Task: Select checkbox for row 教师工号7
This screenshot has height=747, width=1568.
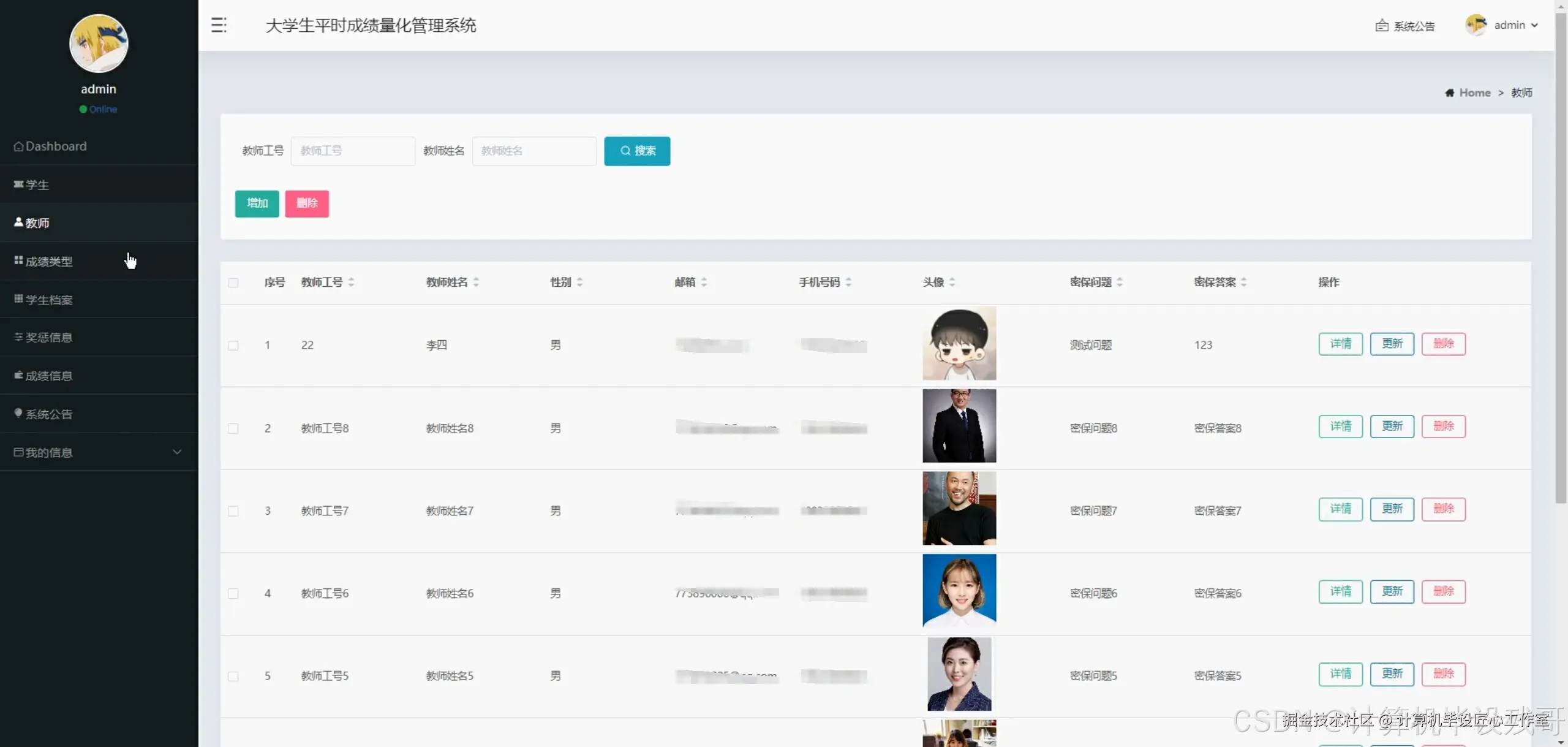Action: point(233,511)
